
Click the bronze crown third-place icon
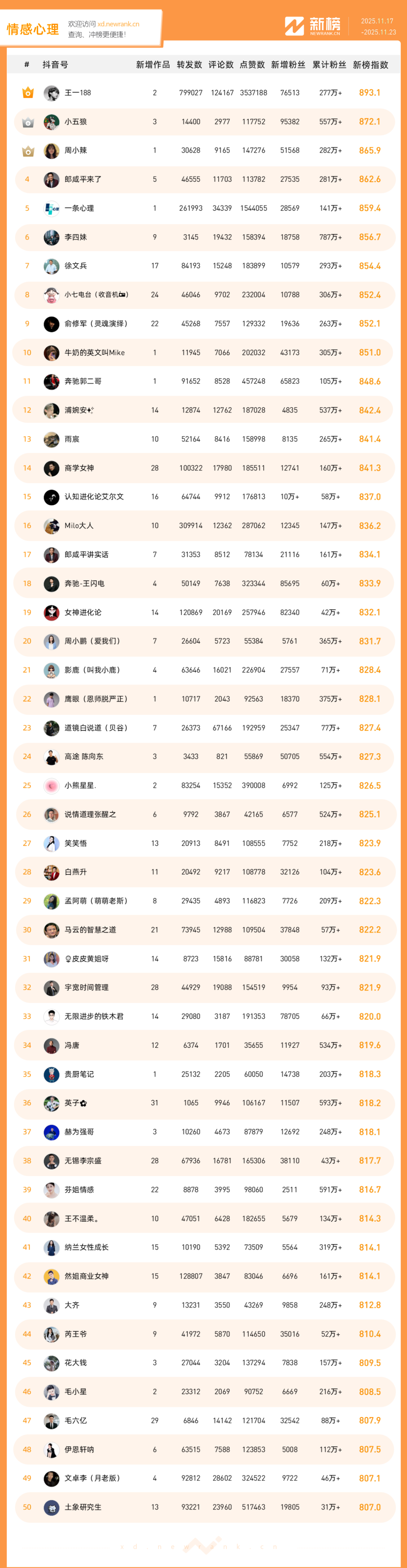pyautogui.click(x=28, y=151)
